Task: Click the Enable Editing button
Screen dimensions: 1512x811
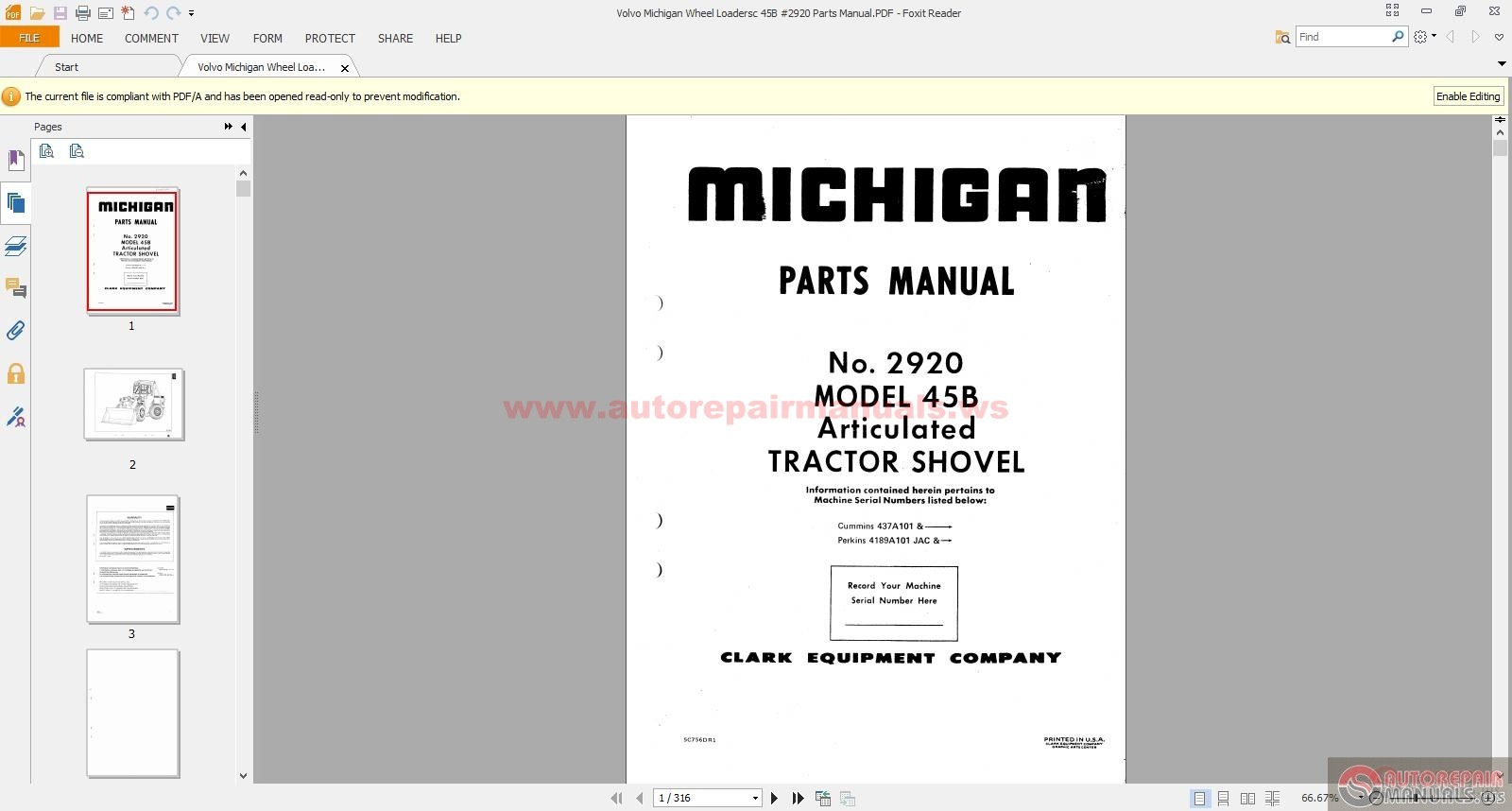Action: (x=1468, y=96)
